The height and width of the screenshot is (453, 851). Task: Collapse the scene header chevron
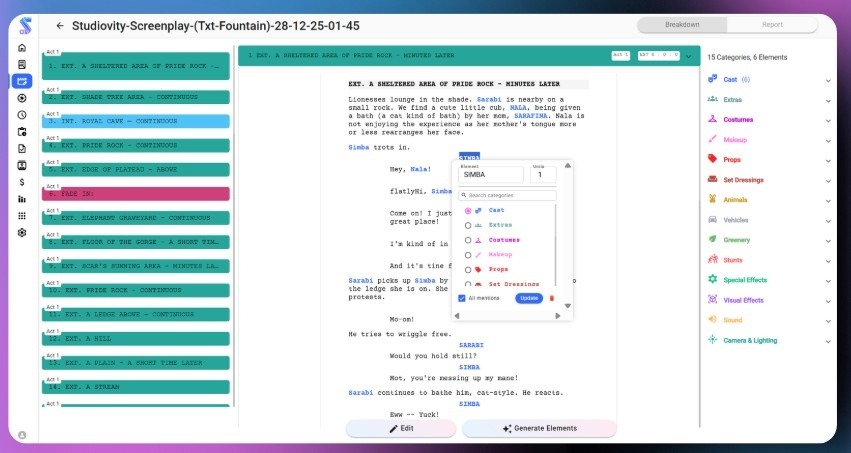point(689,56)
